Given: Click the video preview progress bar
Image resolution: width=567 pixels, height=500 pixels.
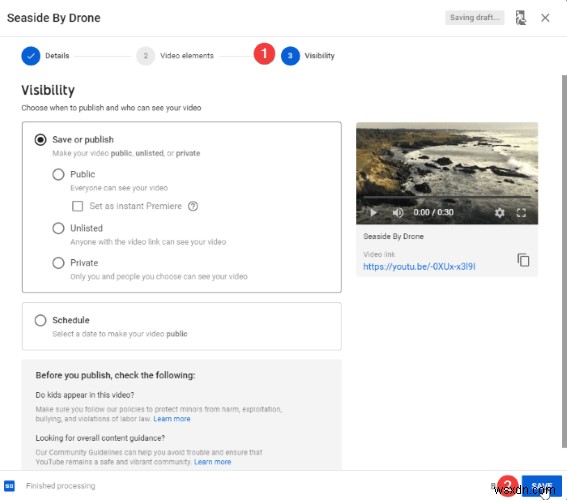Looking at the screenshot, I should 447,197.
